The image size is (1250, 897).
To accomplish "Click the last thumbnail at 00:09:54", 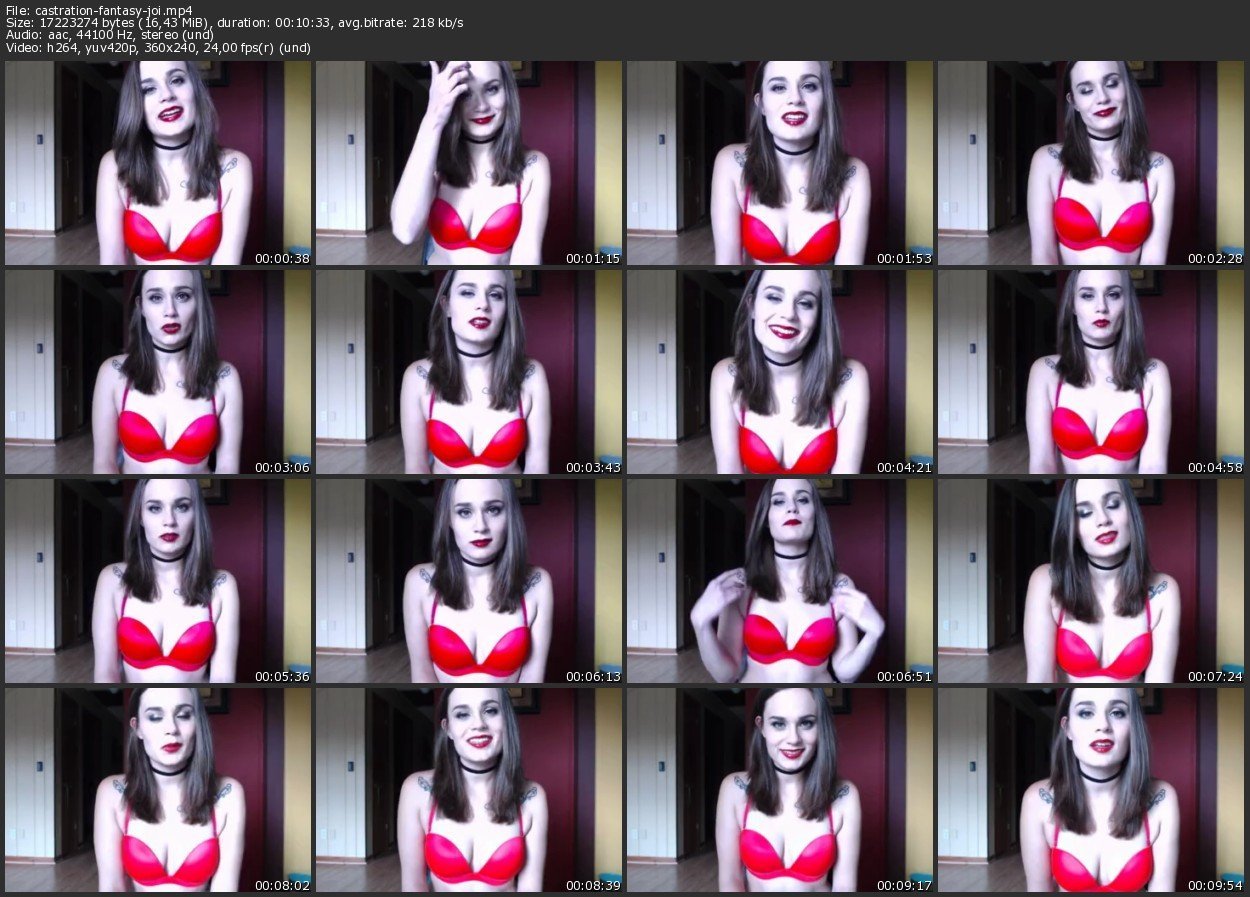I will (x=1090, y=790).
